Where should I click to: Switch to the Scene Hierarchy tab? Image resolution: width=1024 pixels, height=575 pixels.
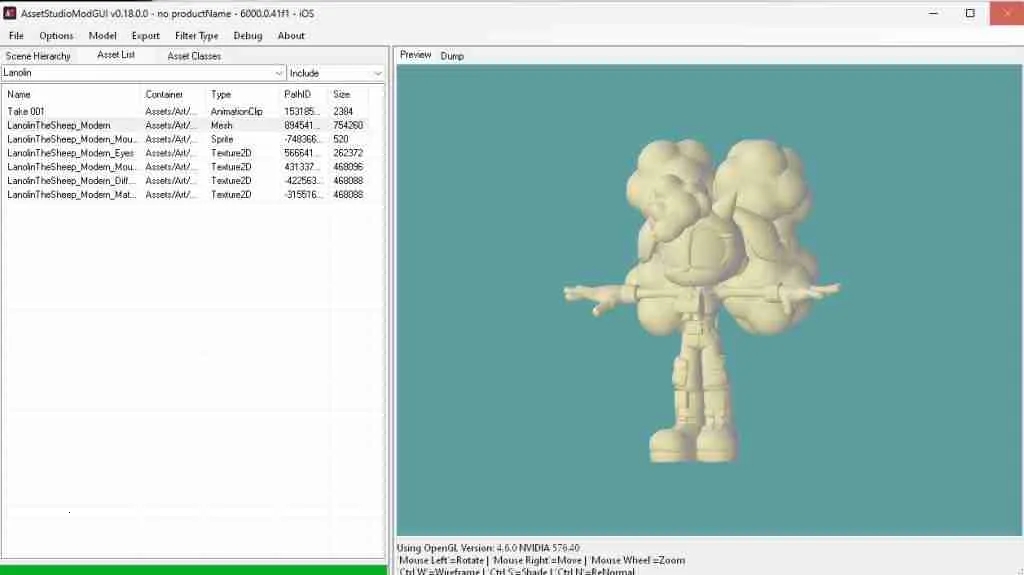click(x=38, y=56)
